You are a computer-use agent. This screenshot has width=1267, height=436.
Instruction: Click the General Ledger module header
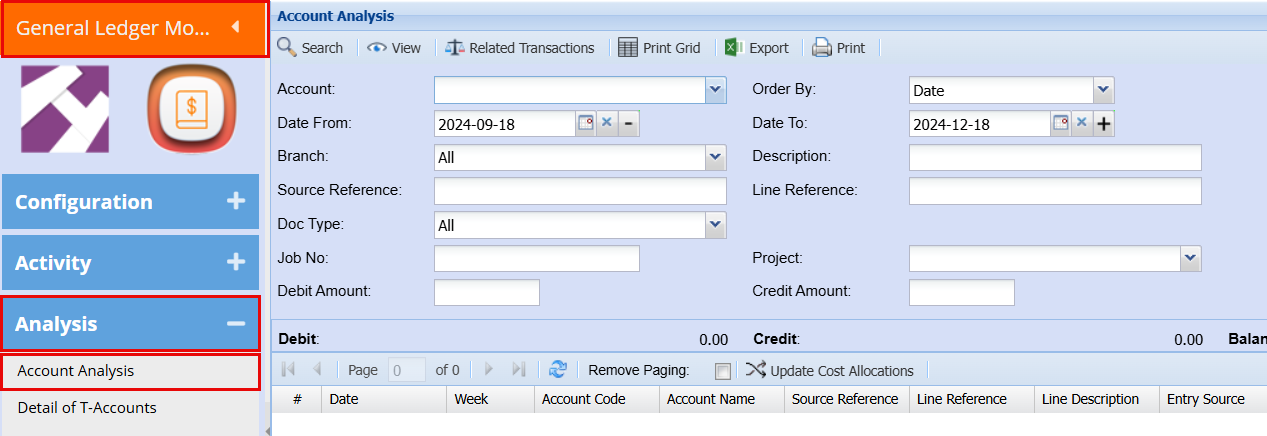coord(134,29)
